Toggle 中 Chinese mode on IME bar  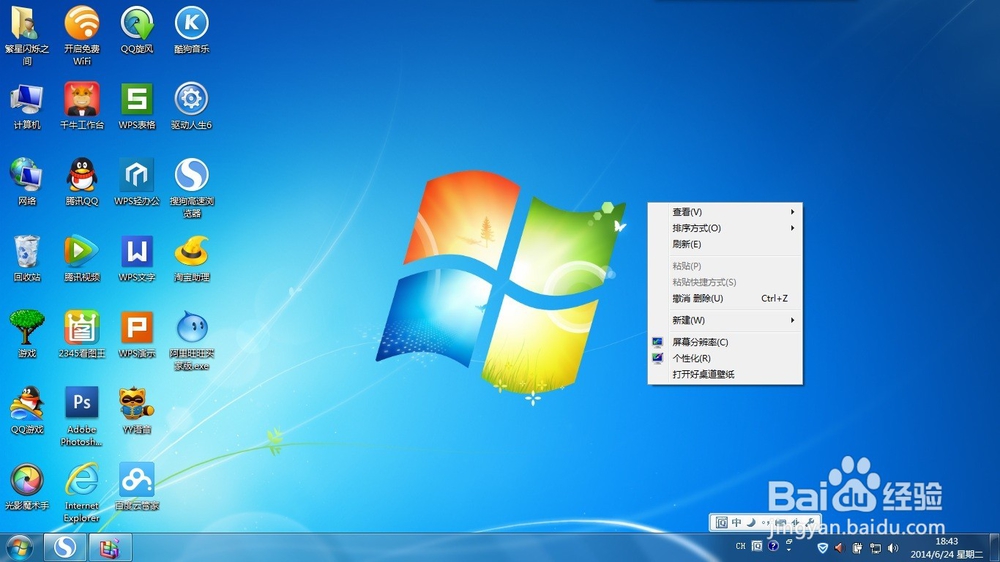point(737,522)
